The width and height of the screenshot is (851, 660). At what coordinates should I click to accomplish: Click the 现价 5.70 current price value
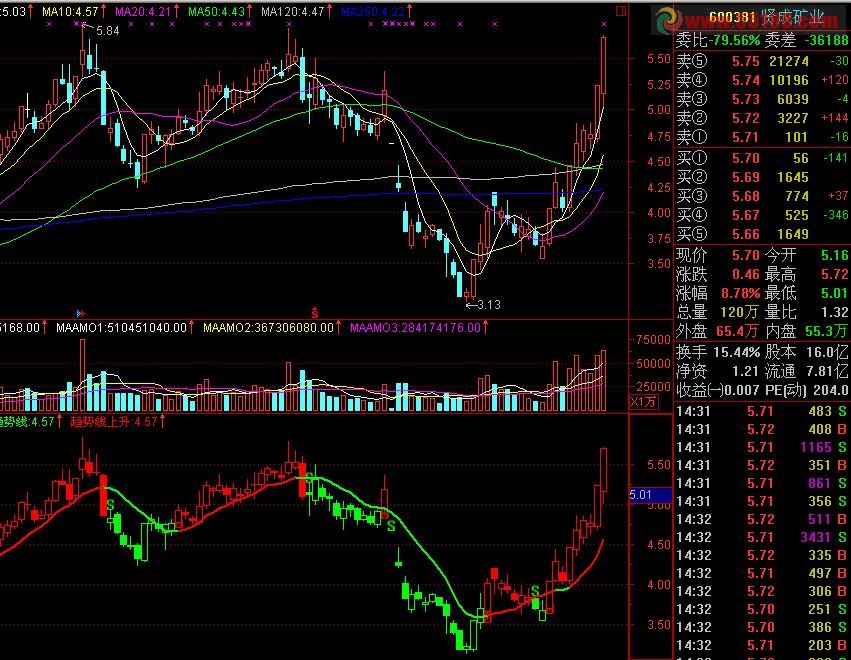[746, 255]
